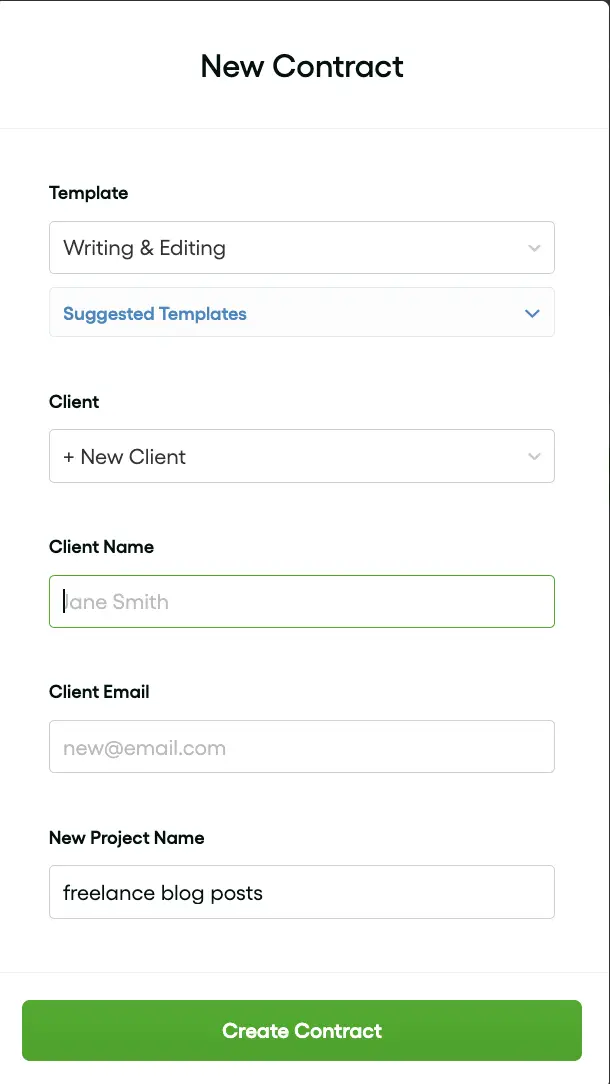Click the Client Email label
The width and height of the screenshot is (610, 1084).
click(99, 692)
